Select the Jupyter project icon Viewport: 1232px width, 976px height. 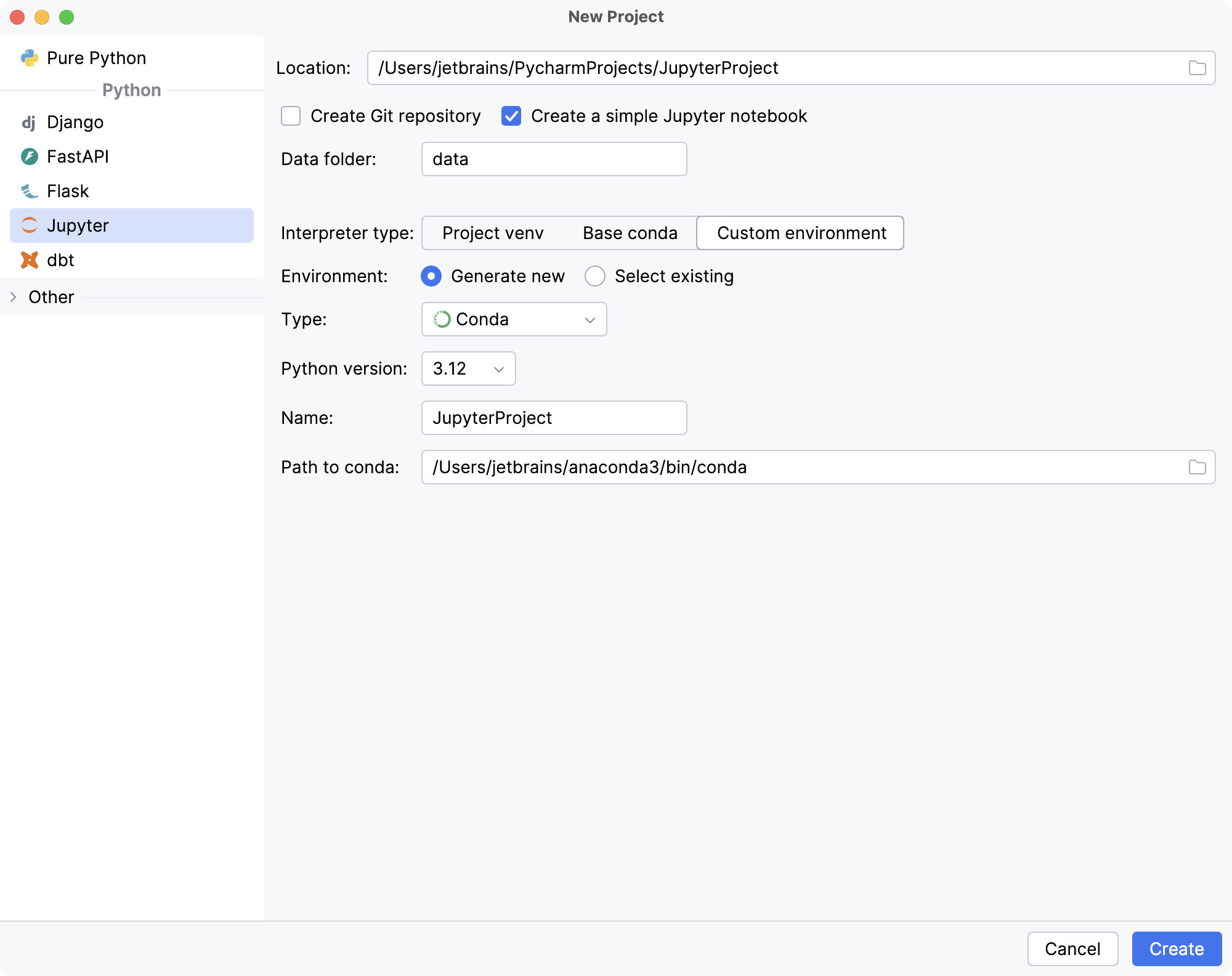pyautogui.click(x=29, y=226)
